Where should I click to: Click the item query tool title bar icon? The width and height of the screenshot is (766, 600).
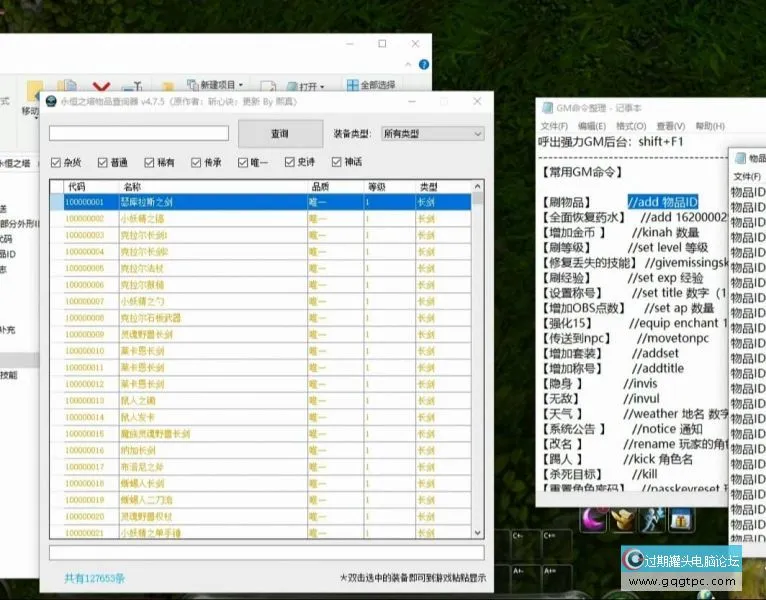[51, 101]
